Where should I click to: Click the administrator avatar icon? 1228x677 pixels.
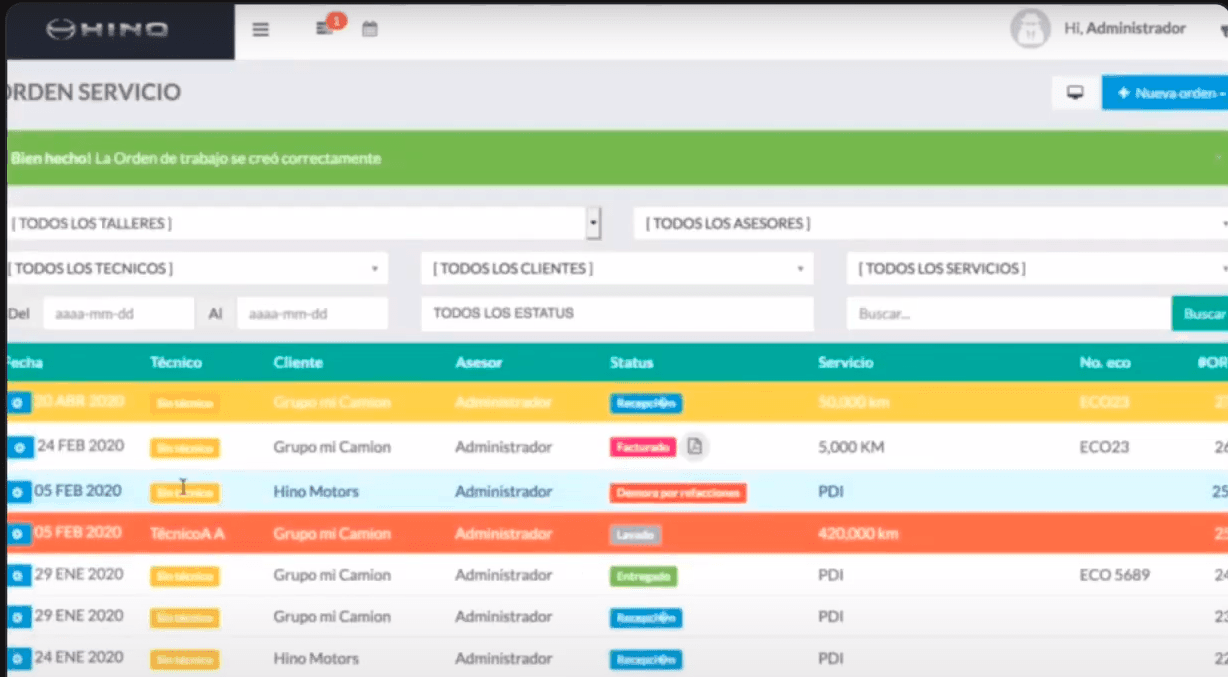(1030, 29)
